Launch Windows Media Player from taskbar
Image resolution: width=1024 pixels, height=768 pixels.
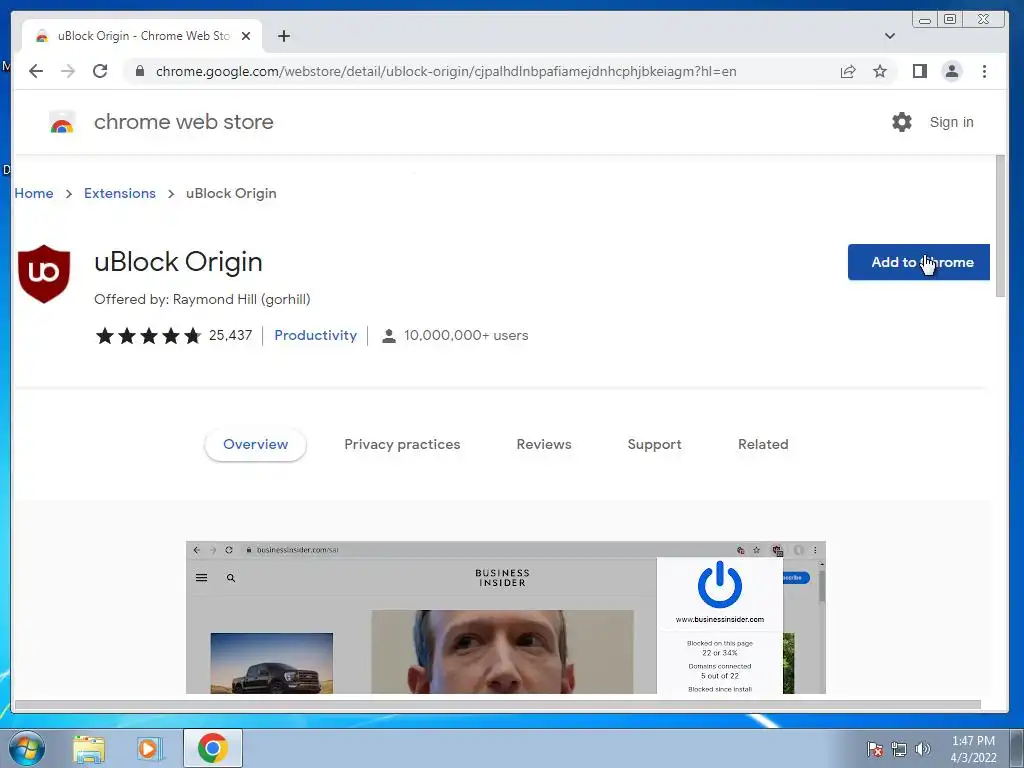click(150, 748)
